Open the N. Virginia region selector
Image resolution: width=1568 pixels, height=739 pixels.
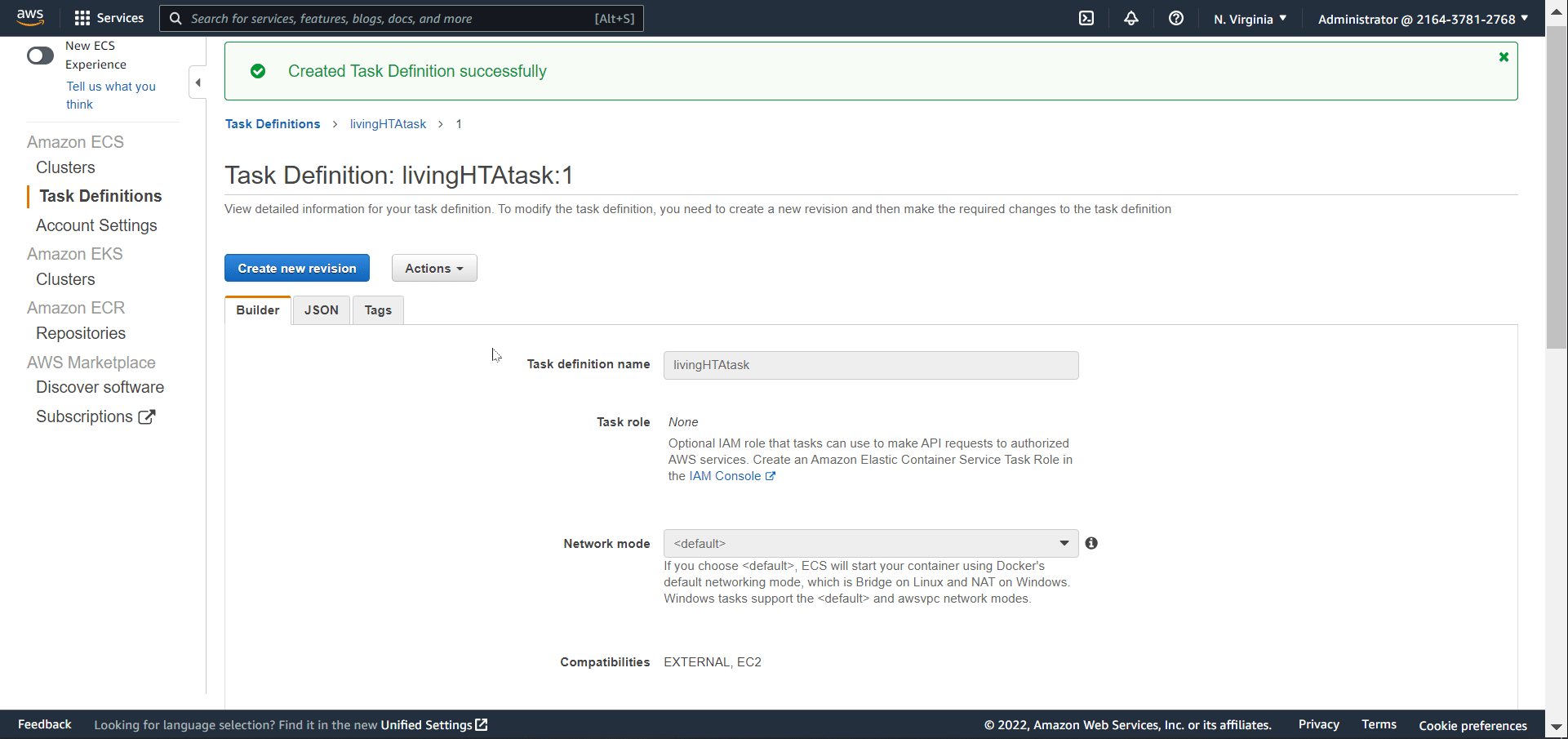(1249, 19)
